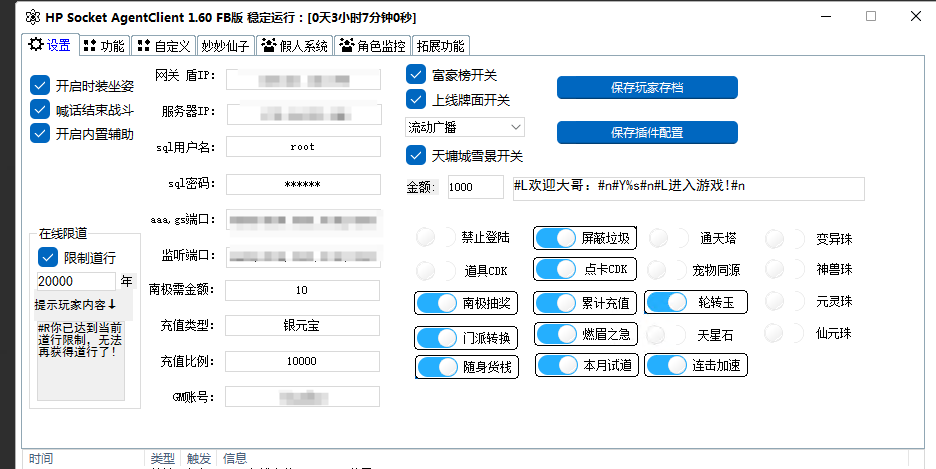The height and width of the screenshot is (469, 936).
Task: Click the 触发 log column header
Action: pos(199,458)
